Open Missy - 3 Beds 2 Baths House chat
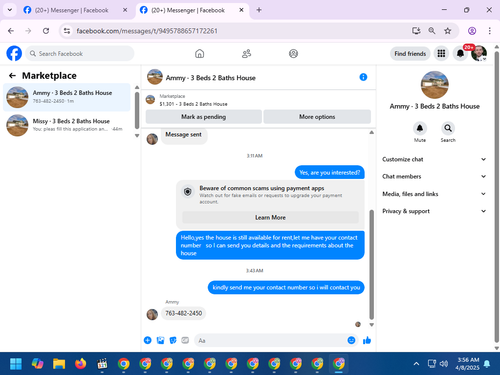500x375 pixels. click(67, 125)
